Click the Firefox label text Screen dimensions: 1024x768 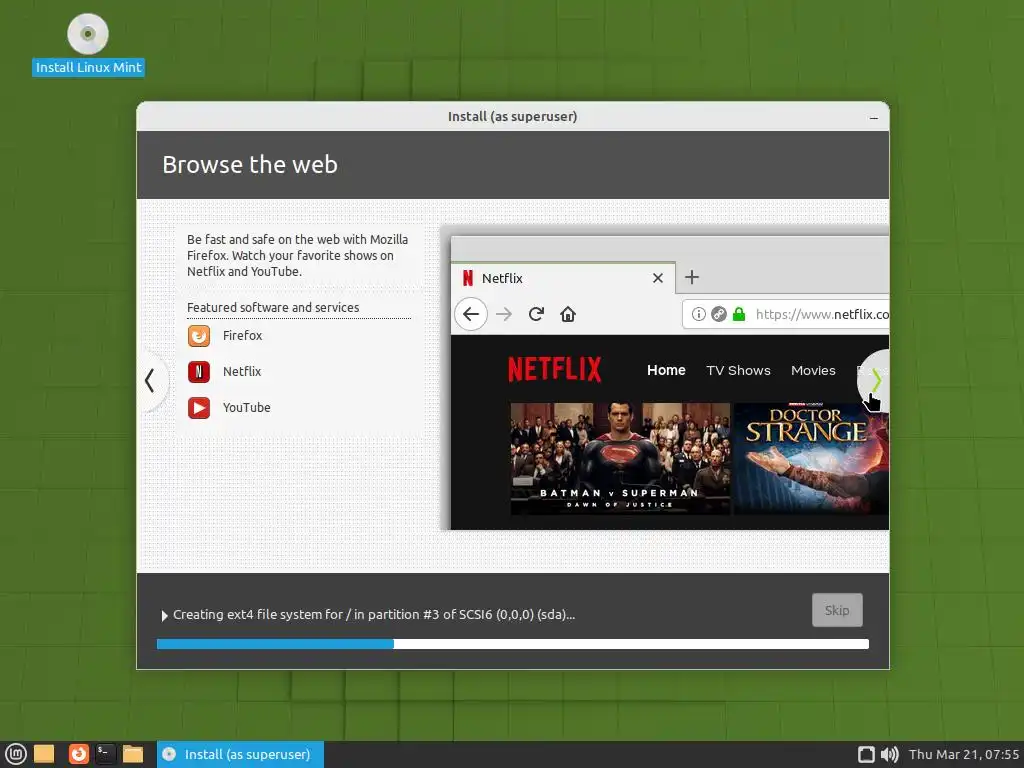(242, 336)
